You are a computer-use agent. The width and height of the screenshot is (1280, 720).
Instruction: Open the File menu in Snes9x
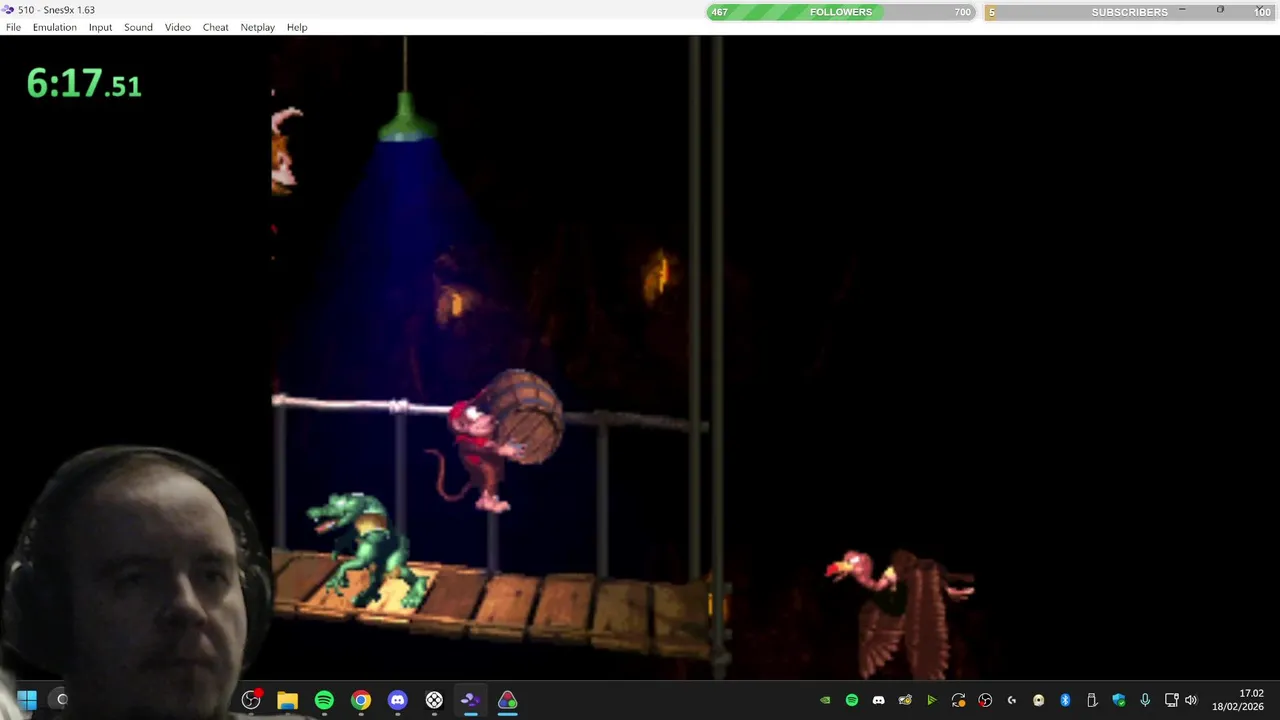[x=13, y=27]
